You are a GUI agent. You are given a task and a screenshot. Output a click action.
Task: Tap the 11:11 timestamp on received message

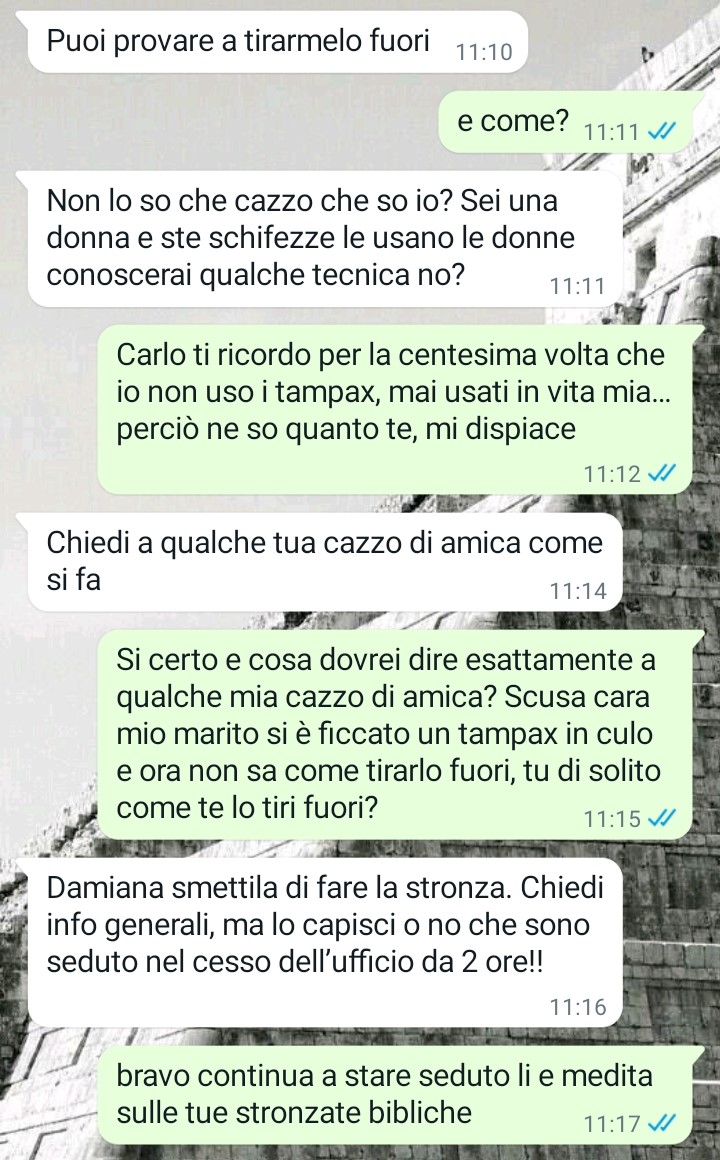578,286
